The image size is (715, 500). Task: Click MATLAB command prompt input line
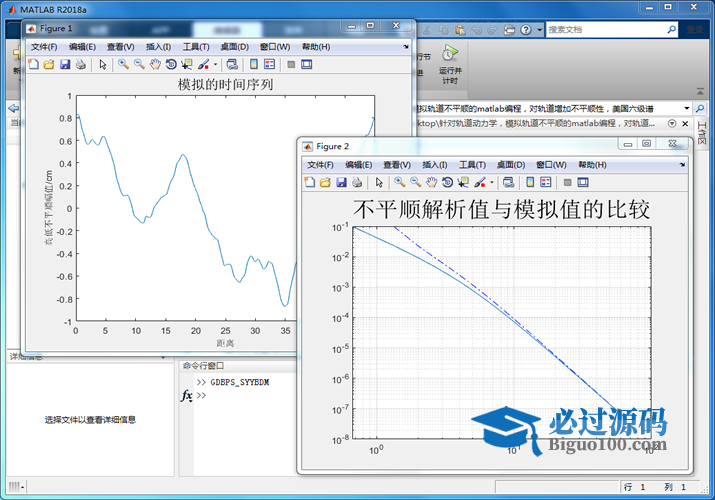[246, 395]
